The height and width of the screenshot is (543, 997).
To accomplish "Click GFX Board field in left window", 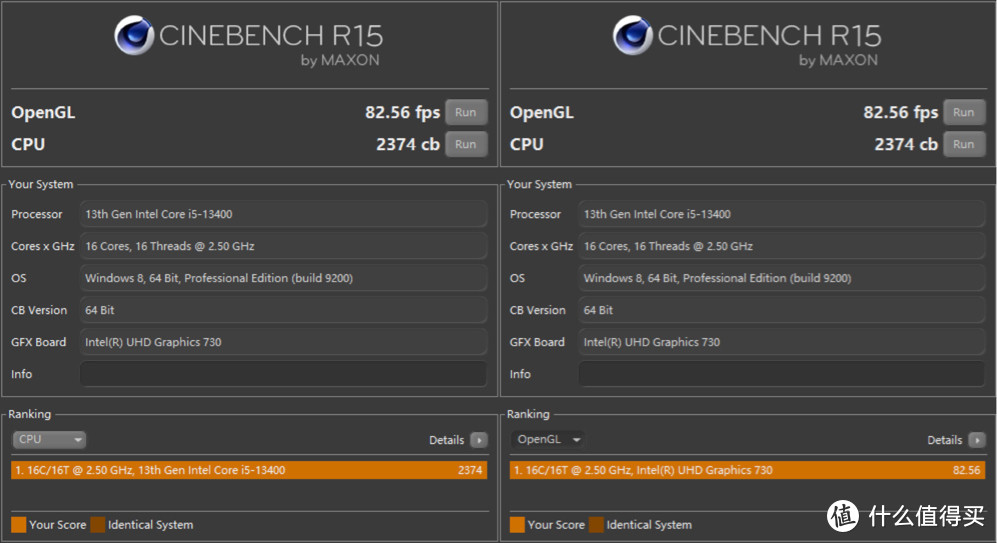I will 284,342.
